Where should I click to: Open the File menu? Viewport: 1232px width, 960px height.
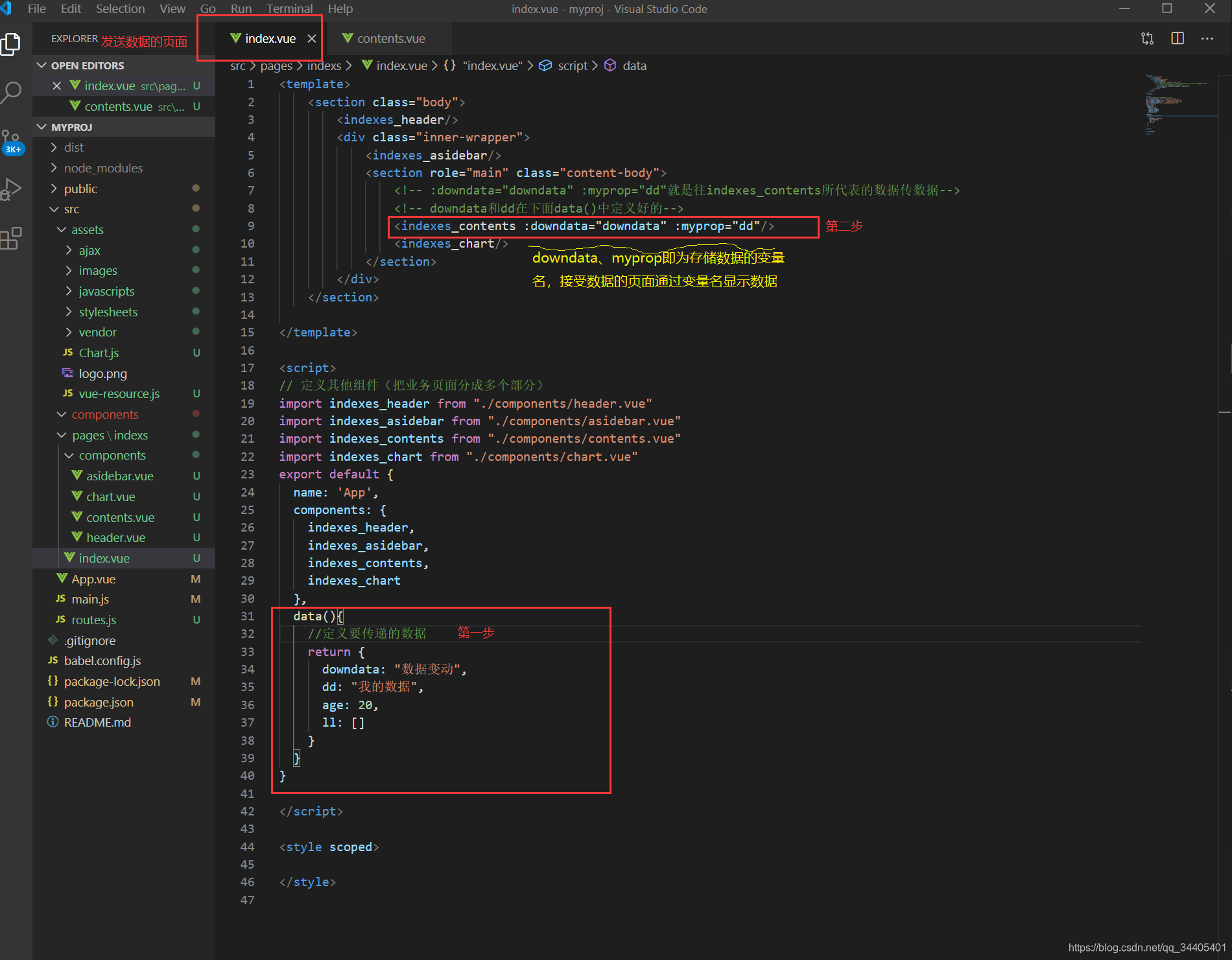tap(37, 9)
